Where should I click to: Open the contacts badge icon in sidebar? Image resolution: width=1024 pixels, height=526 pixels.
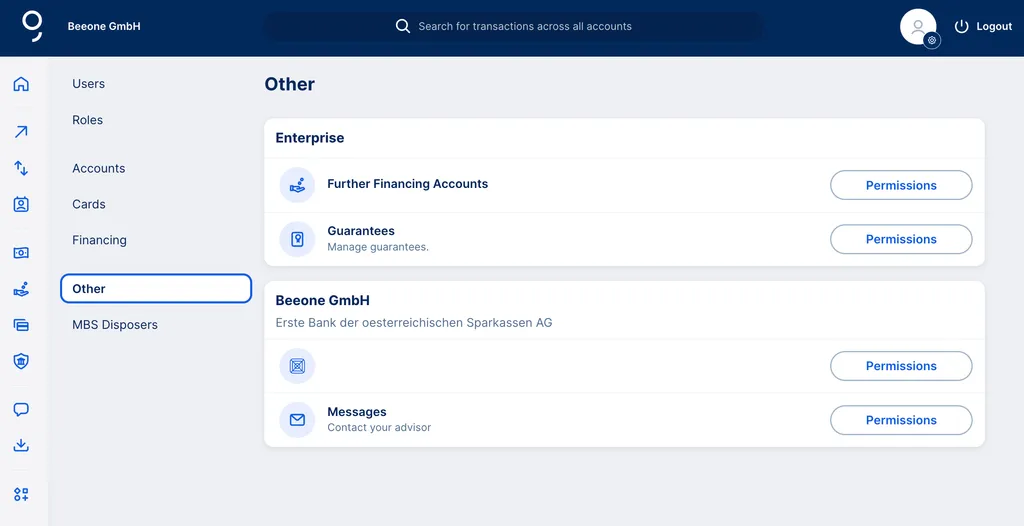pos(21,204)
